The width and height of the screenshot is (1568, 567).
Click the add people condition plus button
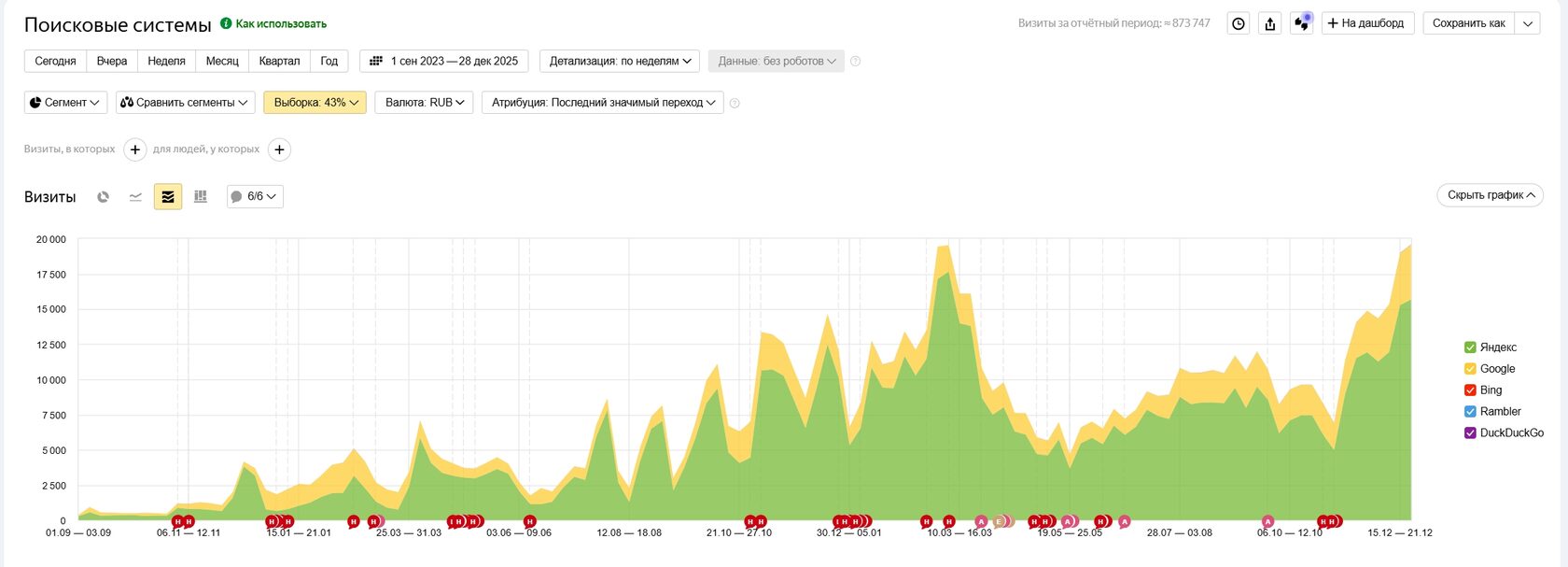point(279,149)
